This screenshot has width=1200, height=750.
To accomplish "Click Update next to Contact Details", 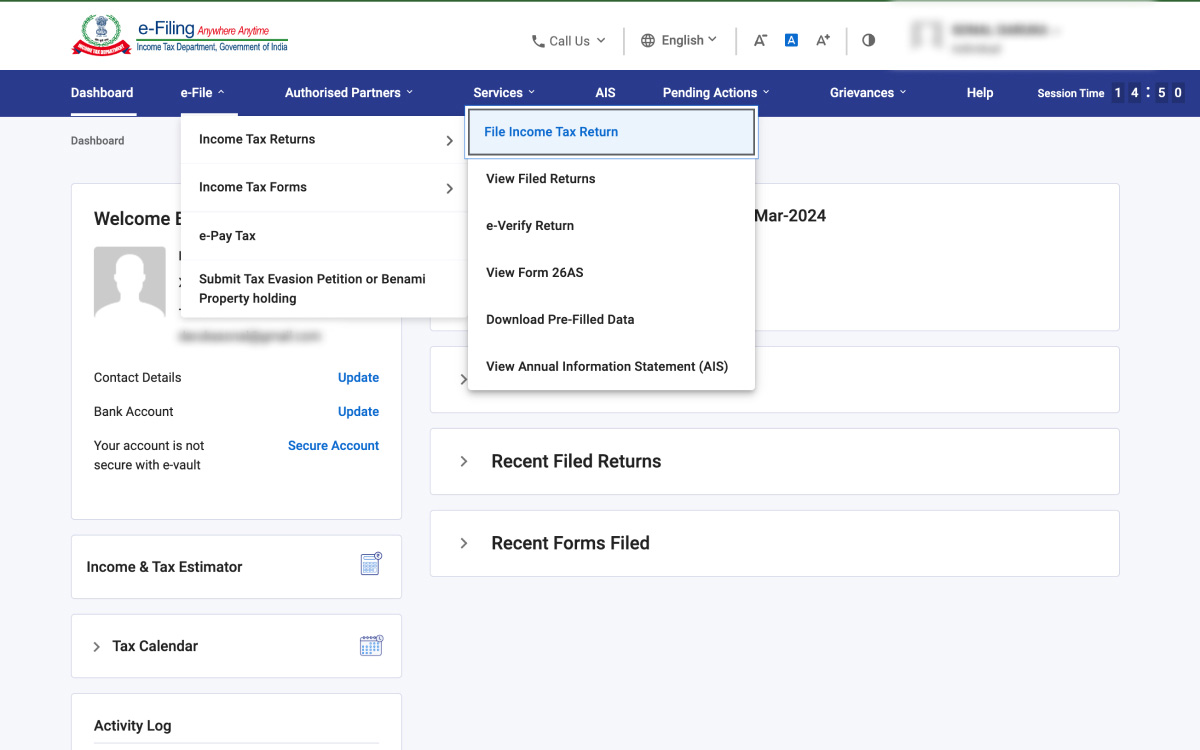I will pyautogui.click(x=358, y=377).
